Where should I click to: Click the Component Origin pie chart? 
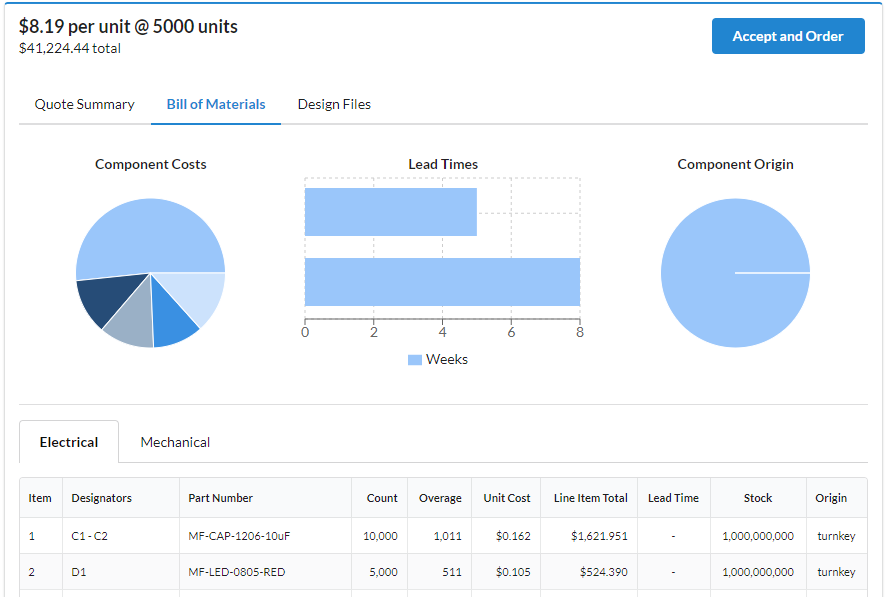pos(735,273)
